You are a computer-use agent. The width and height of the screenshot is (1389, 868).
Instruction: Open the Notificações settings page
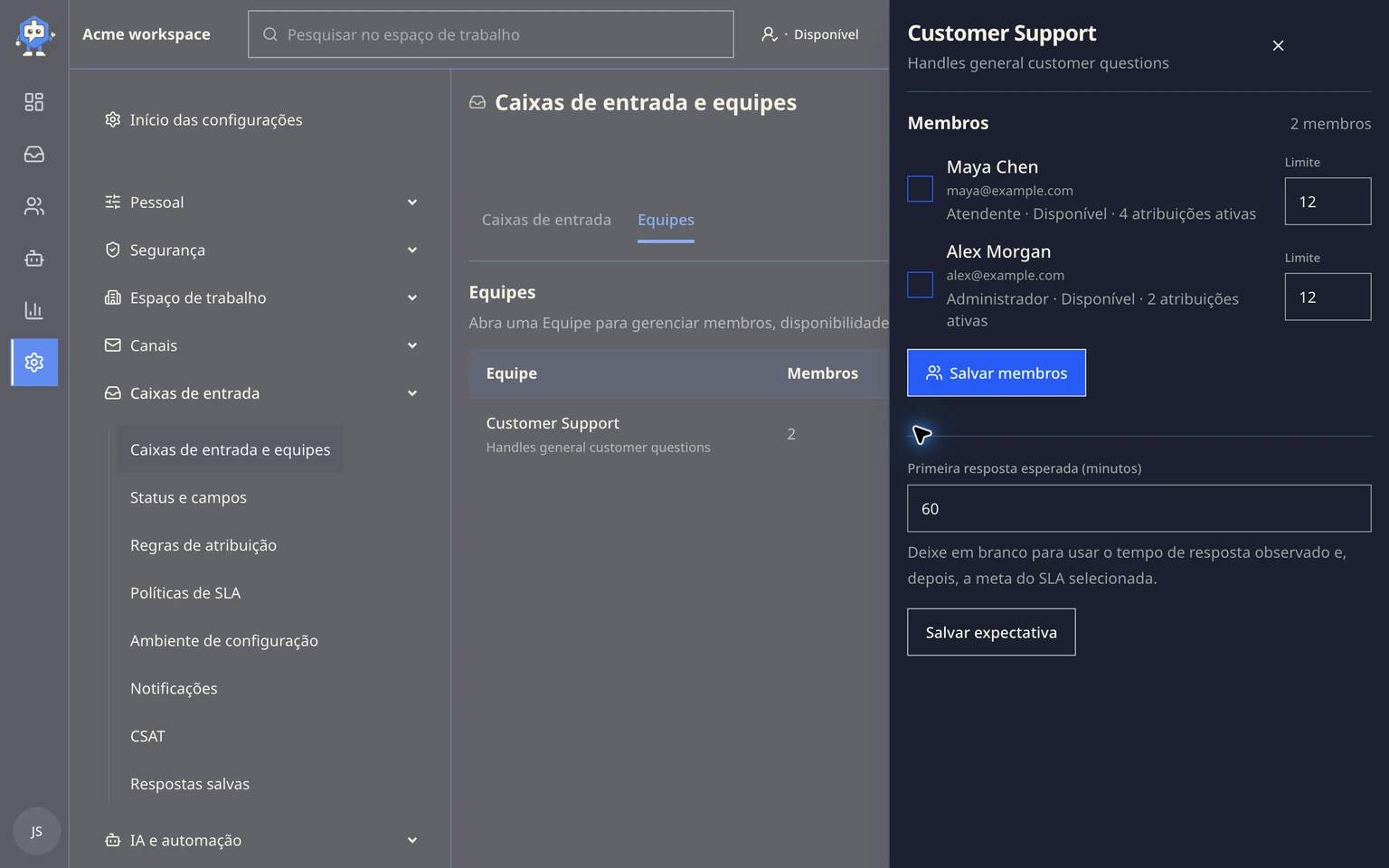tap(174, 688)
